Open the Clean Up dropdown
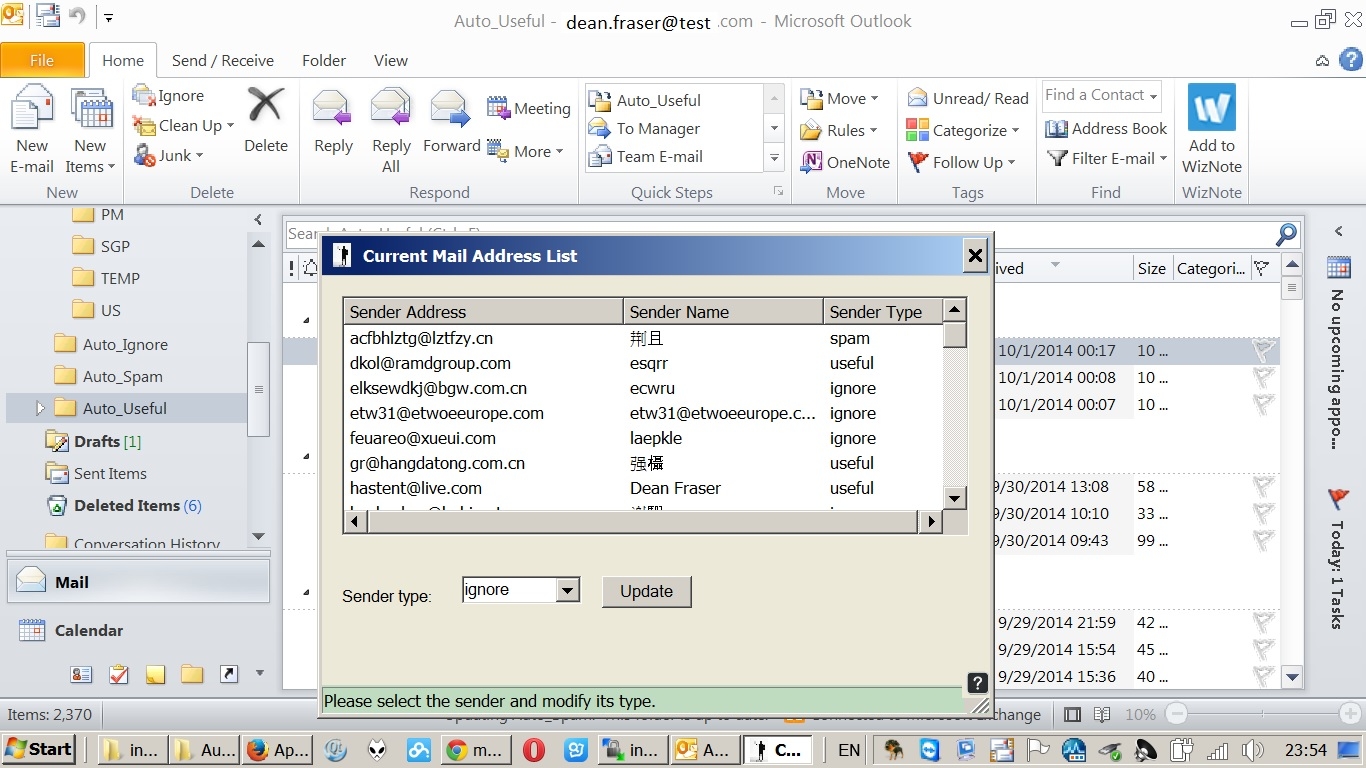This screenshot has height=768, width=1366. (183, 126)
